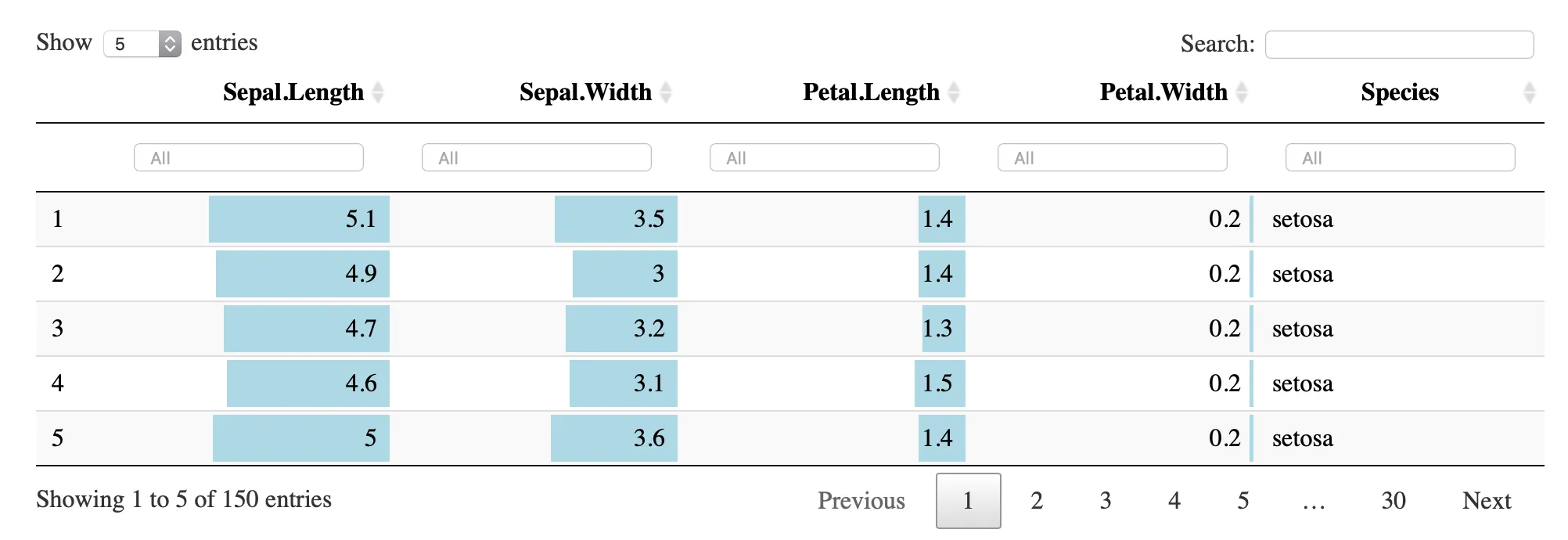Click the 5.1 Sepal.Length color bar
Image resolution: width=1568 pixels, height=540 pixels.
[299, 219]
